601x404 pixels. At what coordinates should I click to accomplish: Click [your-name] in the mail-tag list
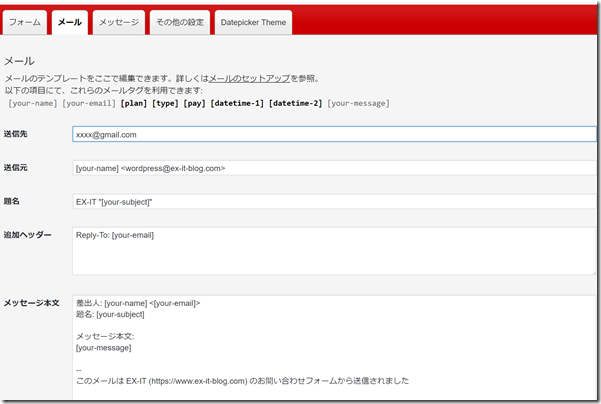coord(33,103)
